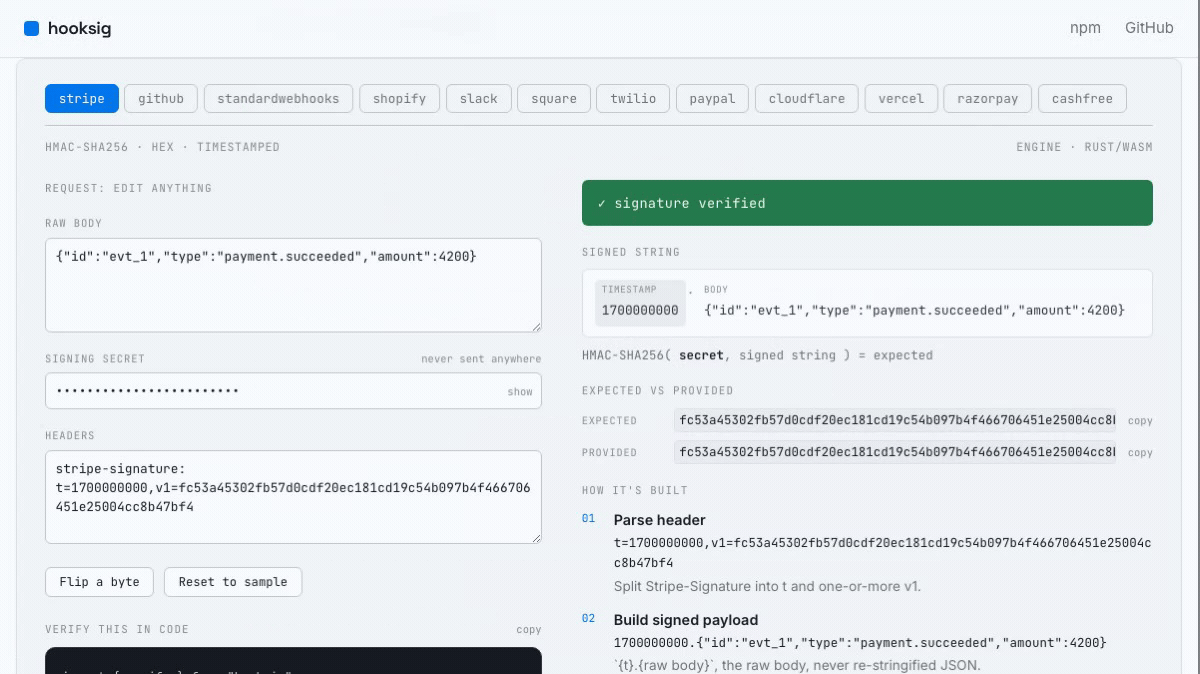
Task: Switch to the github provider tab
Action: coord(161,99)
